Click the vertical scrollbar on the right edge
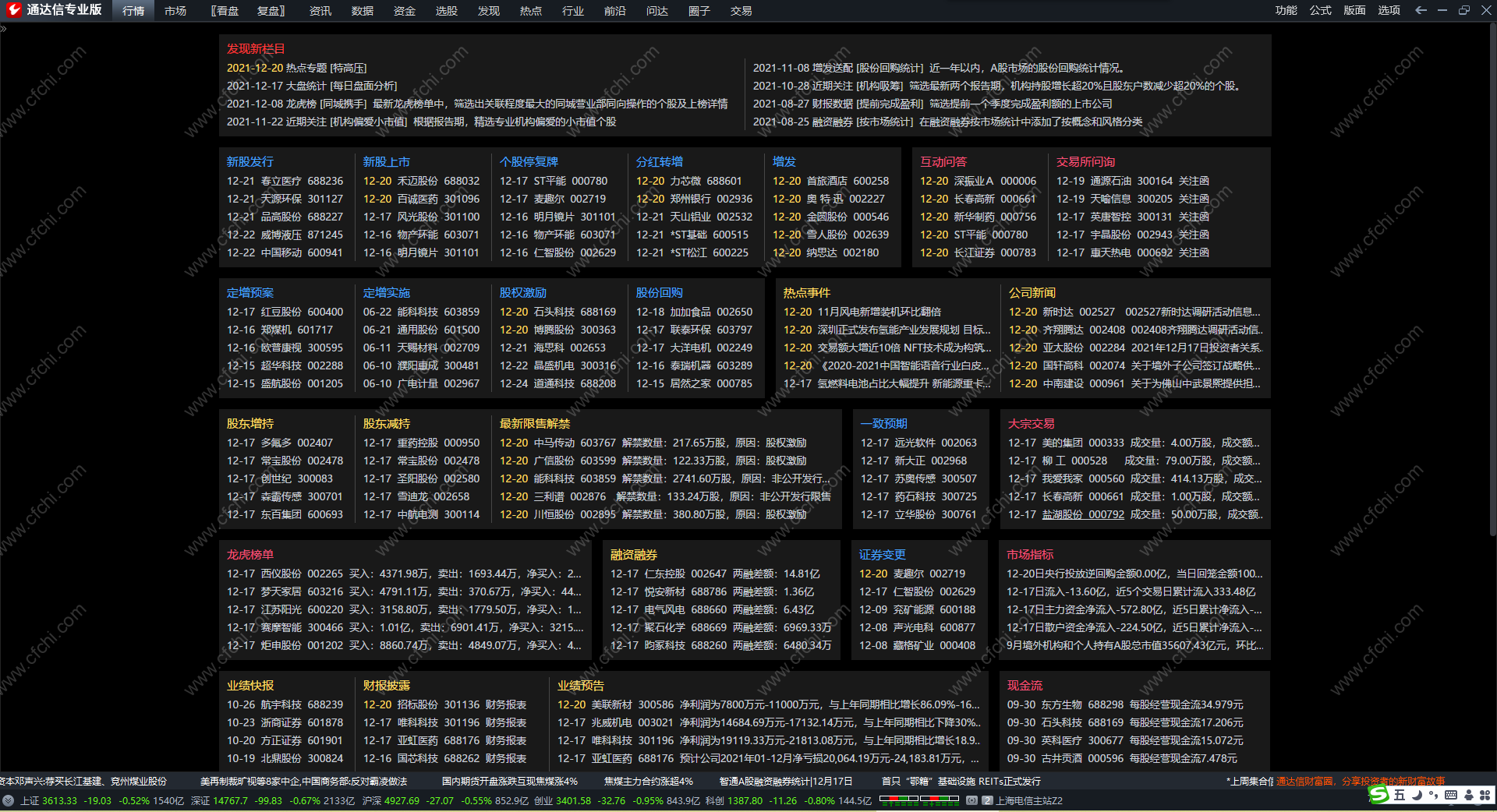Image resolution: width=1497 pixels, height=812 pixels. (1492, 281)
